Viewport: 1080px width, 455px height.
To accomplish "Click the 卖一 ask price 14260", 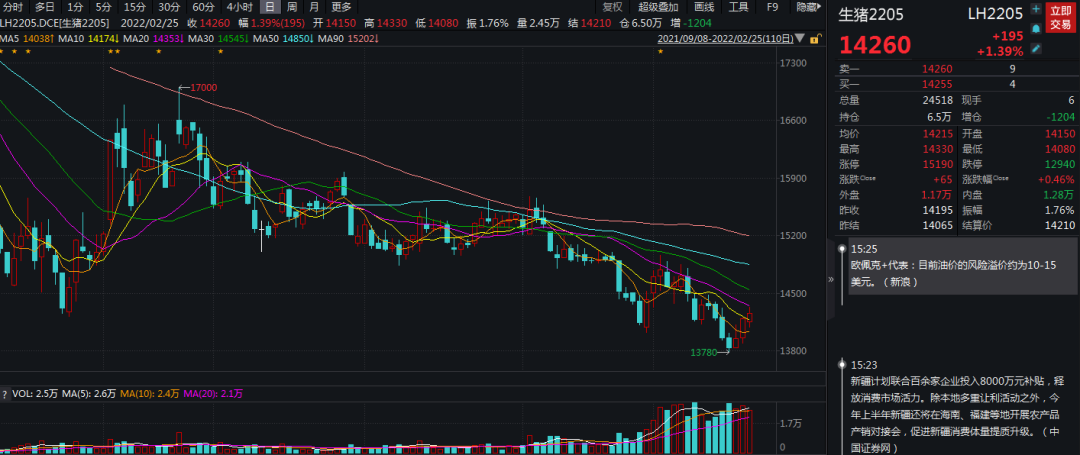I will tap(937, 69).
